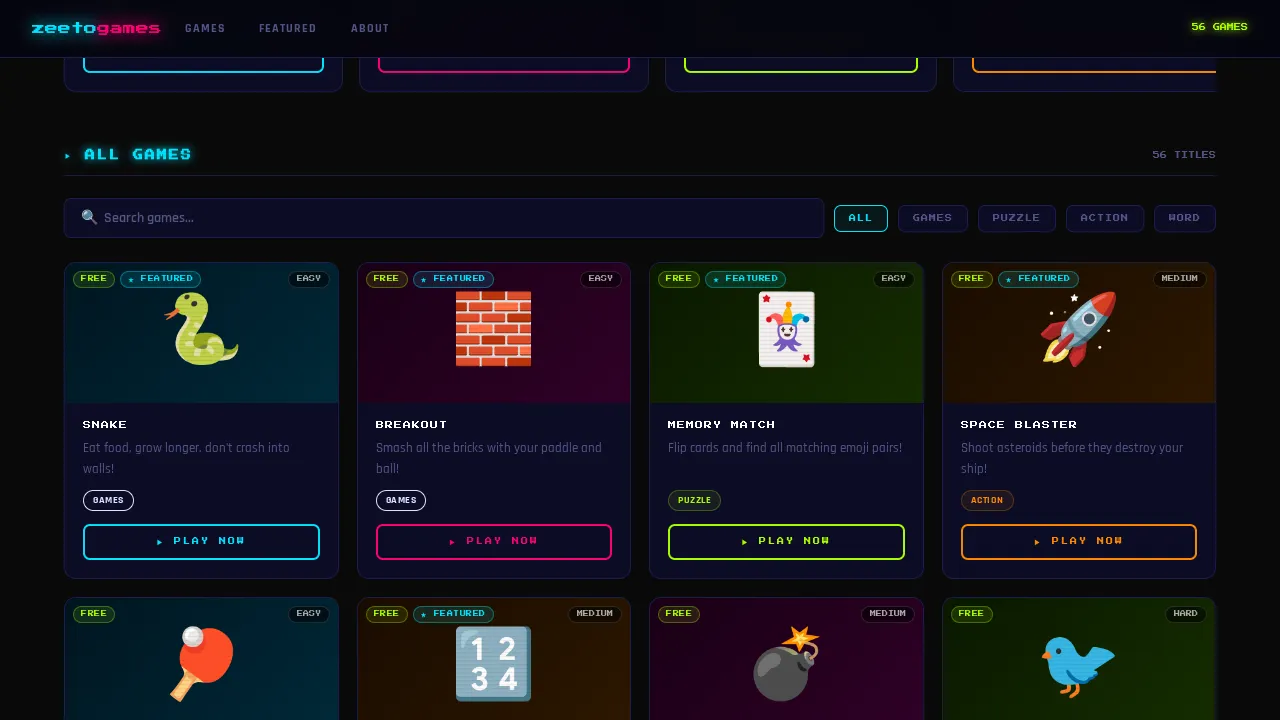The height and width of the screenshot is (720, 1280).
Task: Click the bomb game icon
Action: pos(786,664)
